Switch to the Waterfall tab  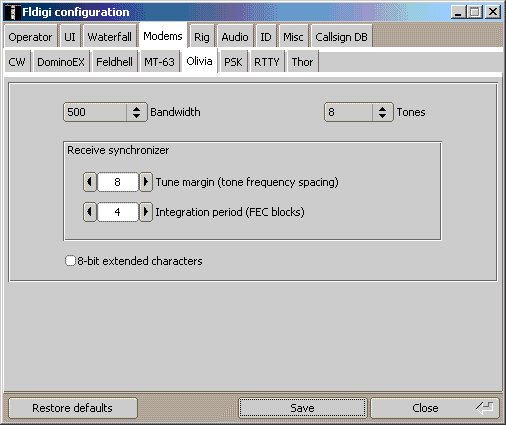[109, 37]
